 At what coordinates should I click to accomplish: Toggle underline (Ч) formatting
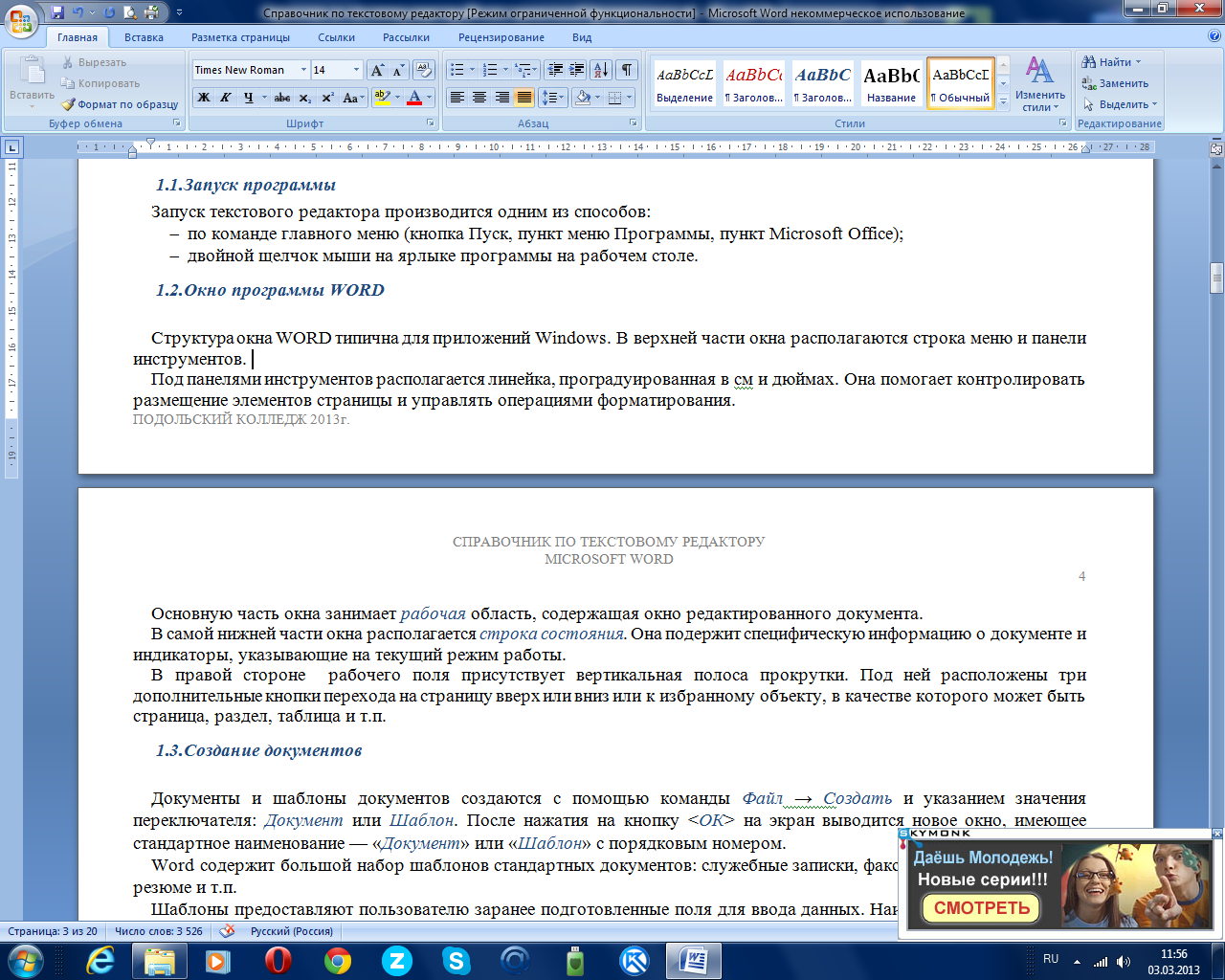pyautogui.click(x=249, y=98)
